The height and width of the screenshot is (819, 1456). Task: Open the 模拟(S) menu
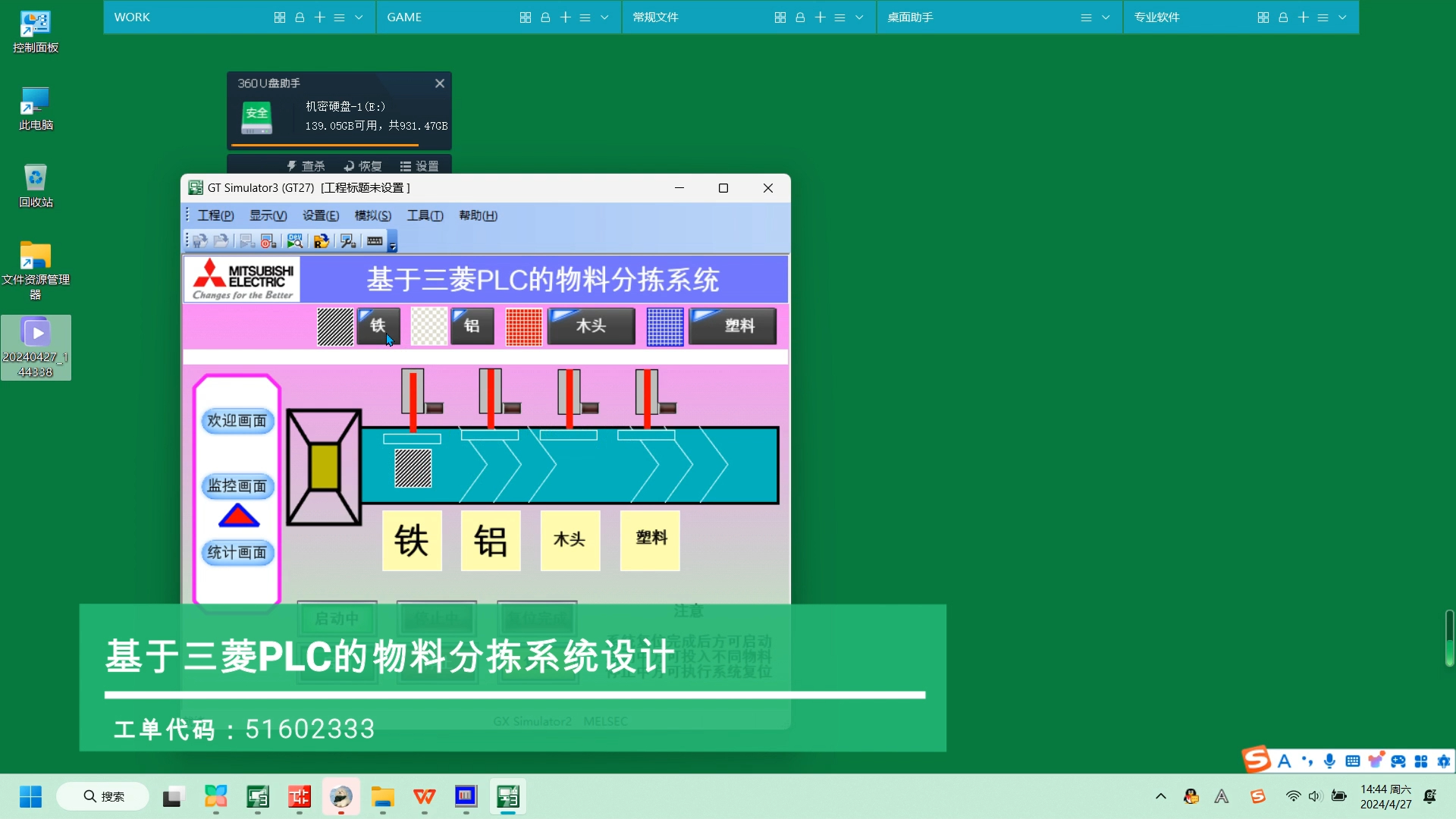(372, 215)
